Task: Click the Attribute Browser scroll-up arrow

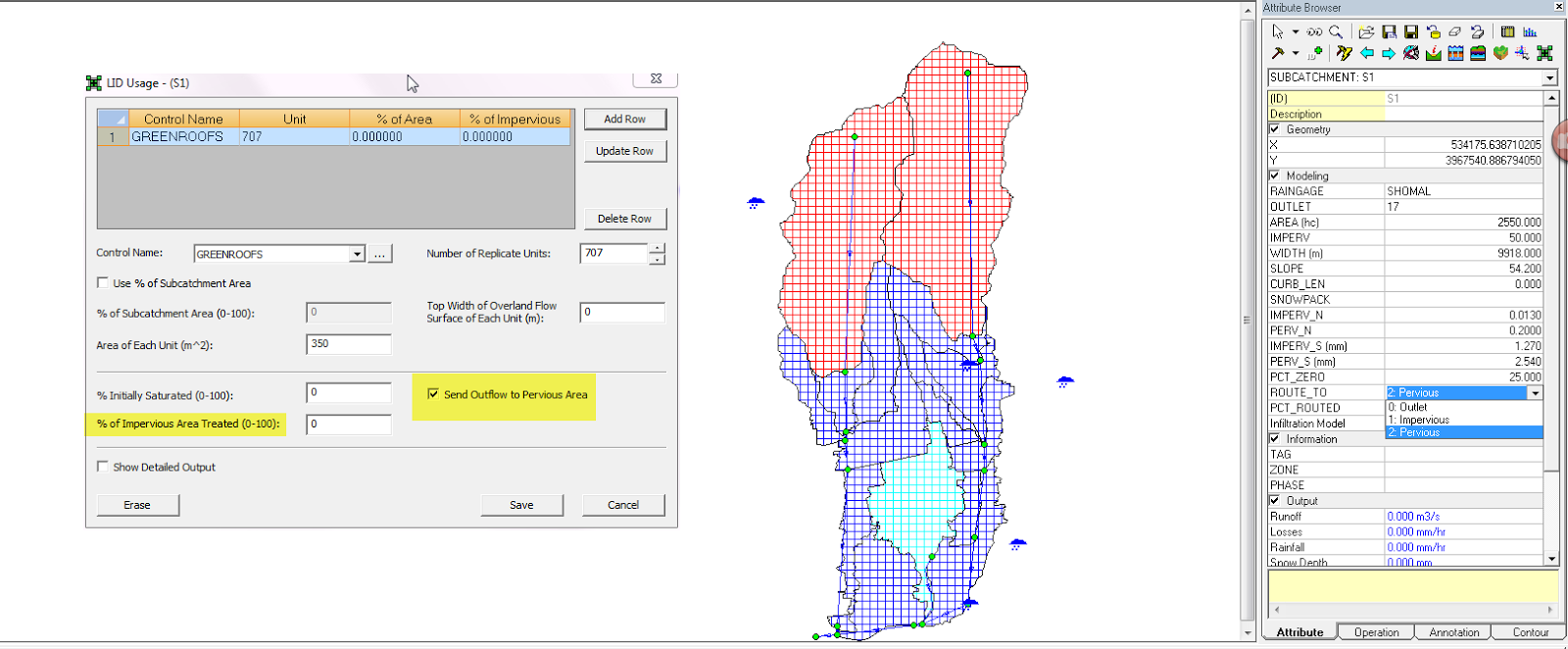Action: [x=1551, y=98]
